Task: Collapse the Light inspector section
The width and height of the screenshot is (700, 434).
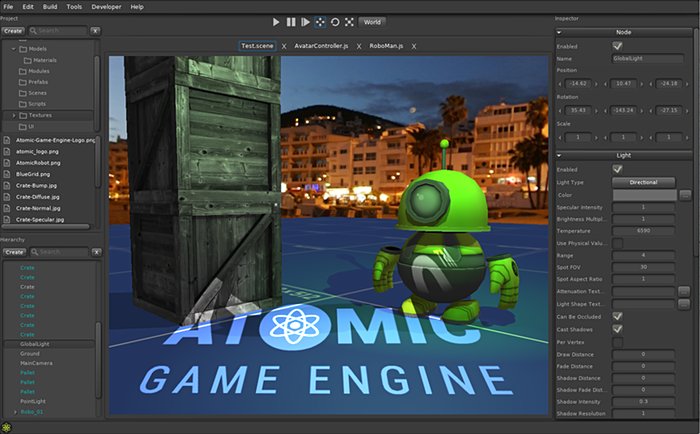Action: pyautogui.click(x=559, y=155)
